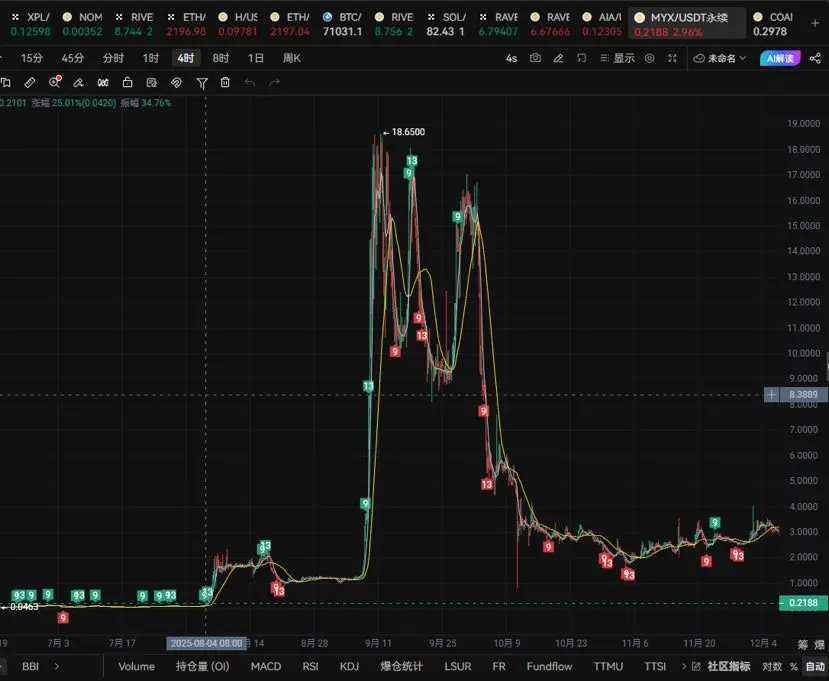Image resolution: width=829 pixels, height=681 pixels.
Task: Click the crop-shape tool at toolbar start
Action: click(5, 82)
